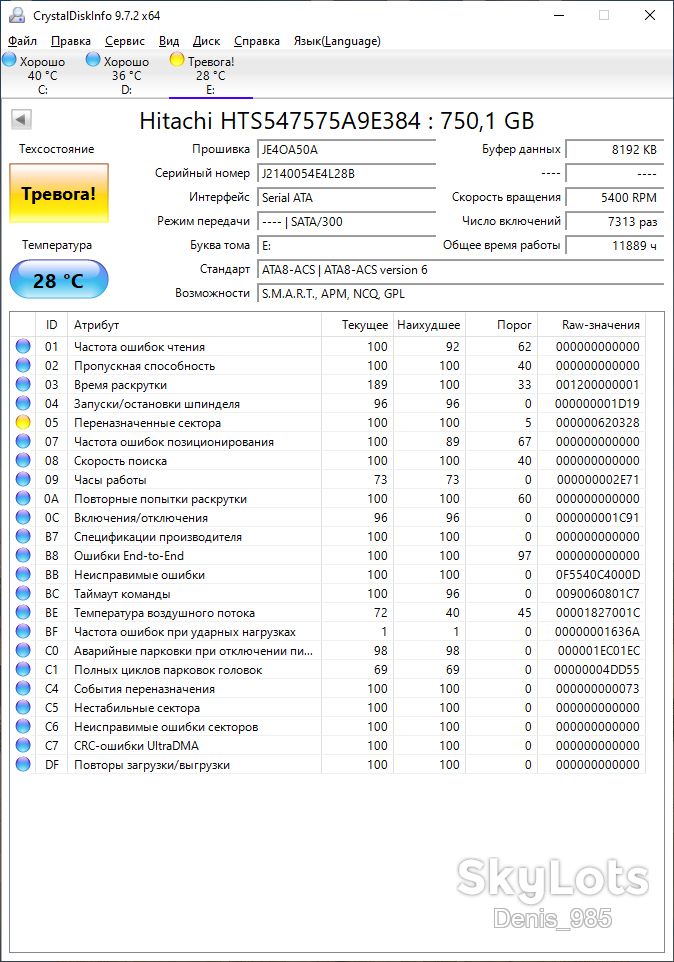This screenshot has width=674, height=962.
Task: Select the Аварийные парковки при отключении row
Action: click(328, 650)
